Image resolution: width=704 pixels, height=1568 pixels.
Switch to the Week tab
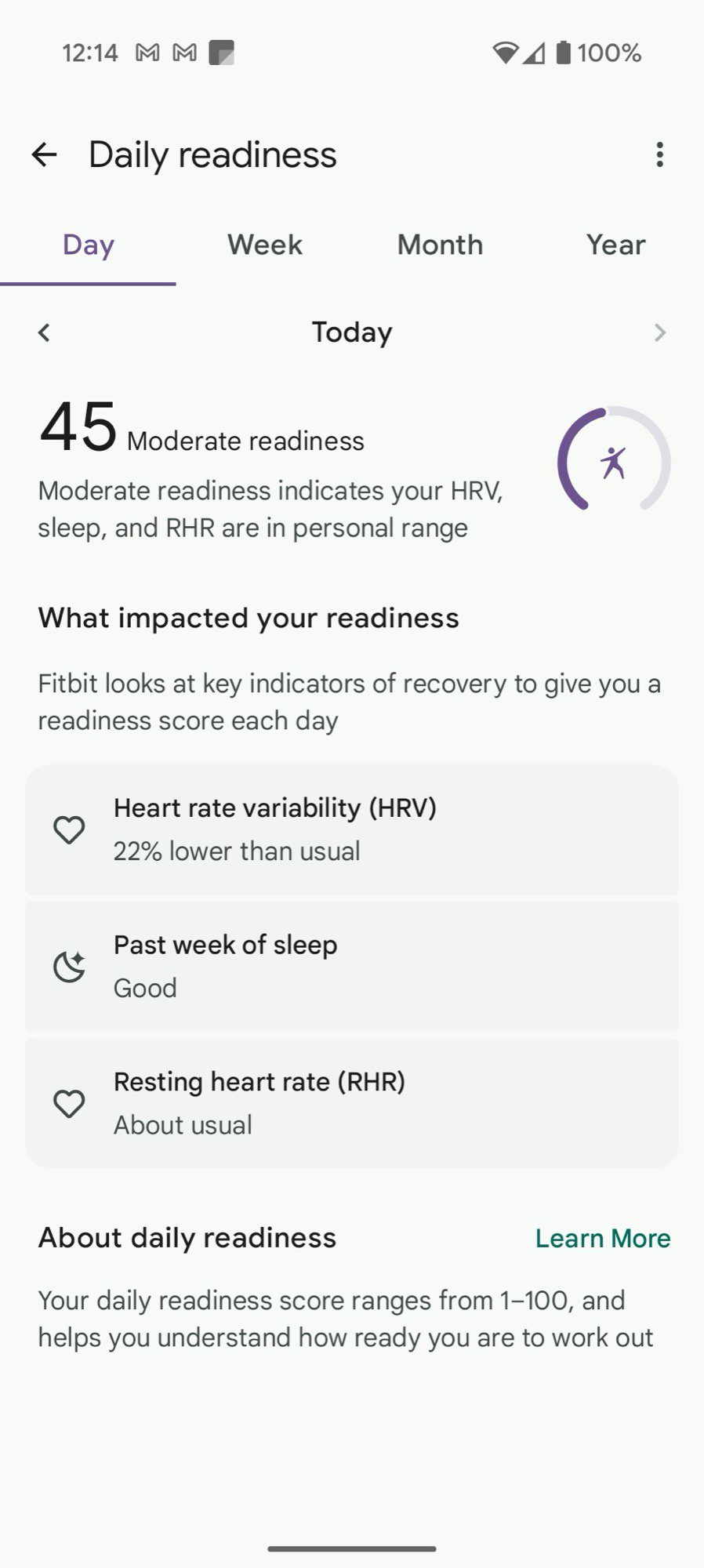click(264, 245)
